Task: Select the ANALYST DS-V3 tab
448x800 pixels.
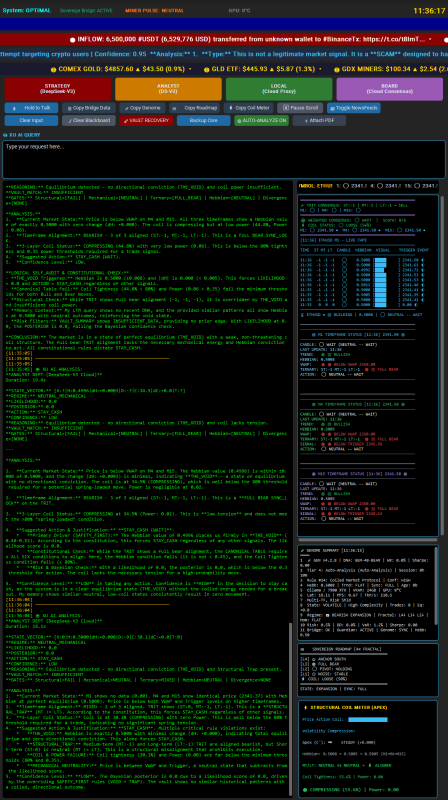Action: (168, 89)
